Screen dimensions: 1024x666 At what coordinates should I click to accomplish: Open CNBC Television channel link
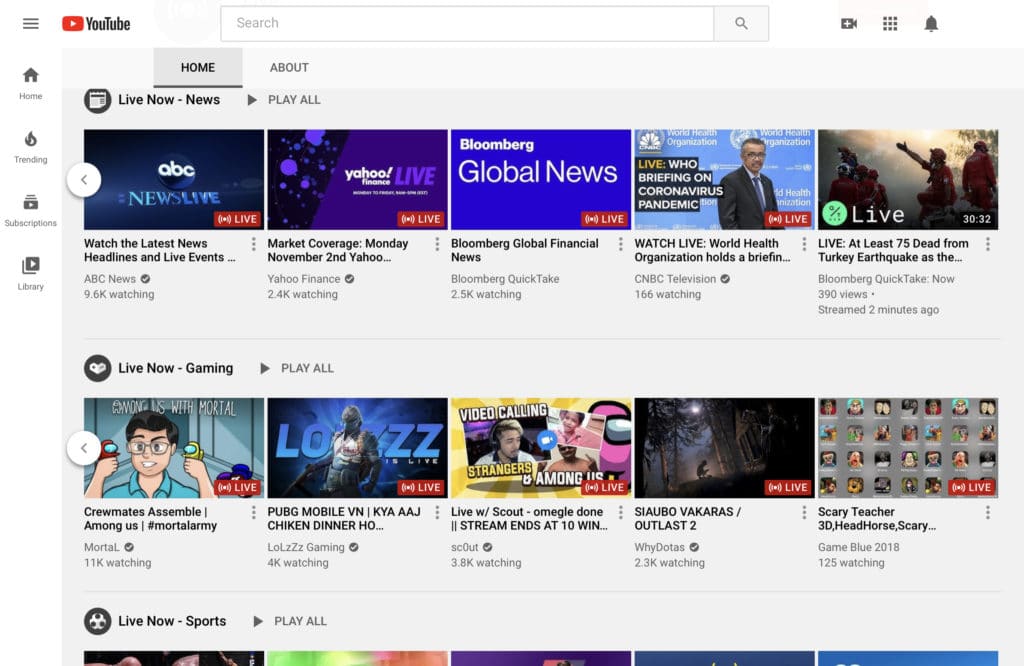point(675,279)
